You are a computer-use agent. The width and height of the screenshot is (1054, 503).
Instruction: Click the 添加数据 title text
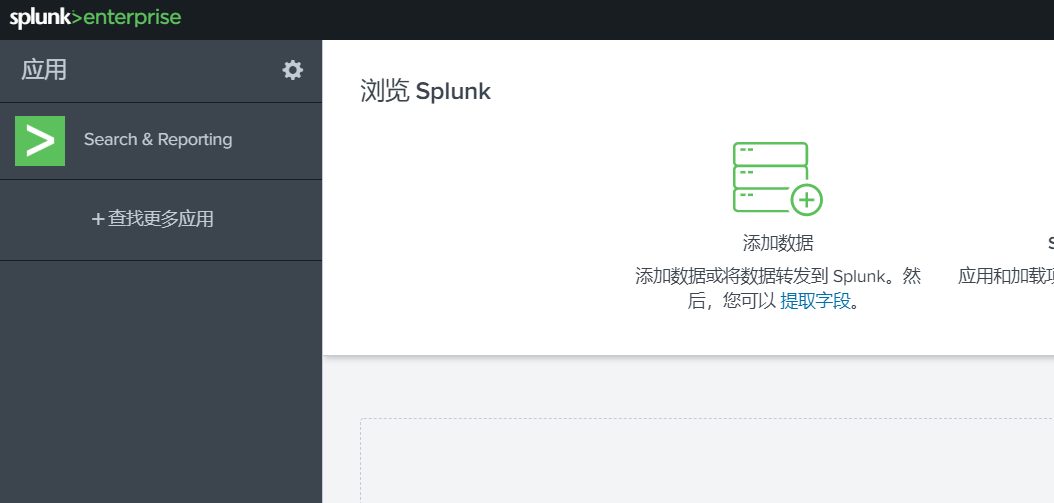[x=778, y=243]
